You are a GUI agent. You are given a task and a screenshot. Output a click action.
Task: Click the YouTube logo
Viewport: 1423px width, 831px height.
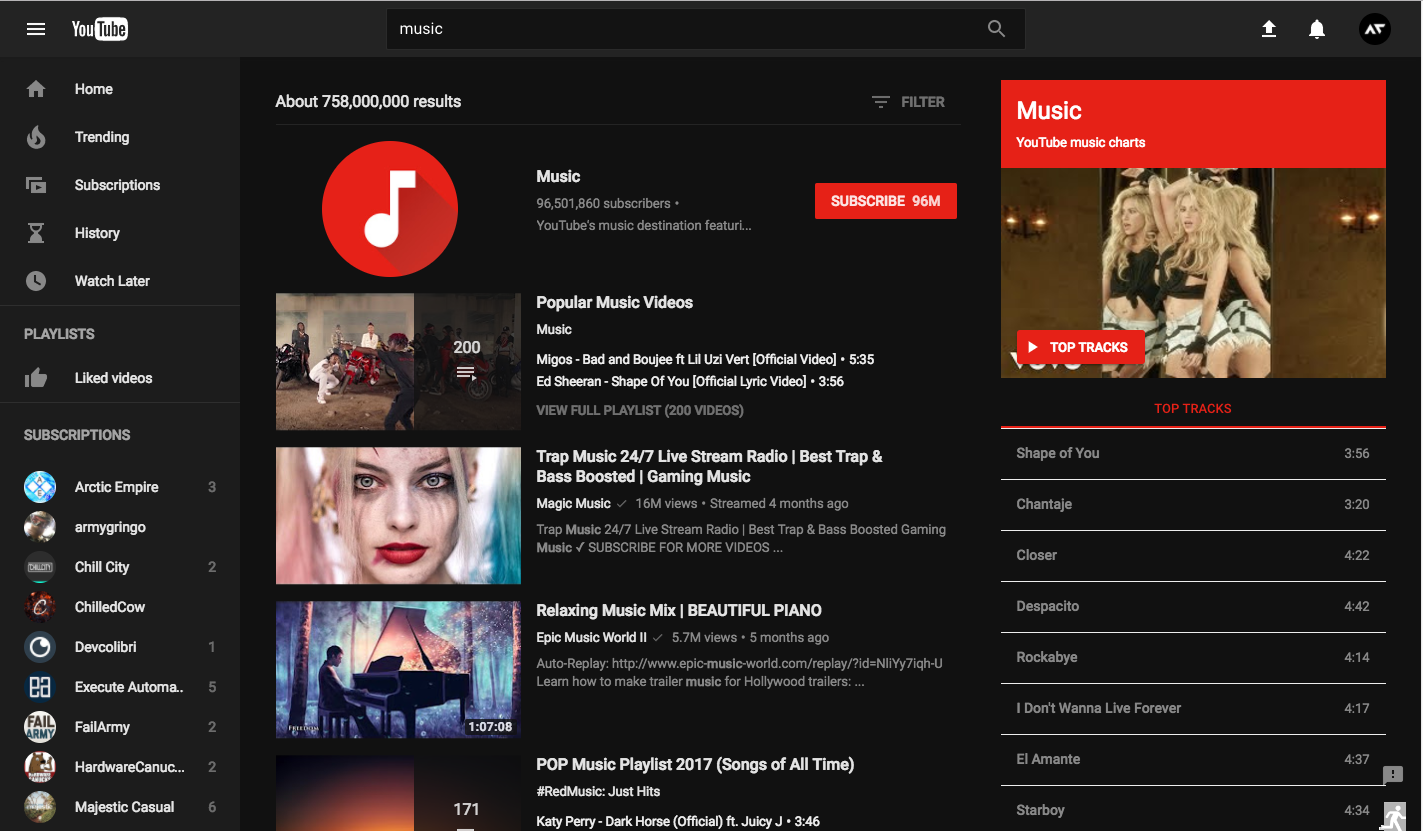[x=100, y=29]
